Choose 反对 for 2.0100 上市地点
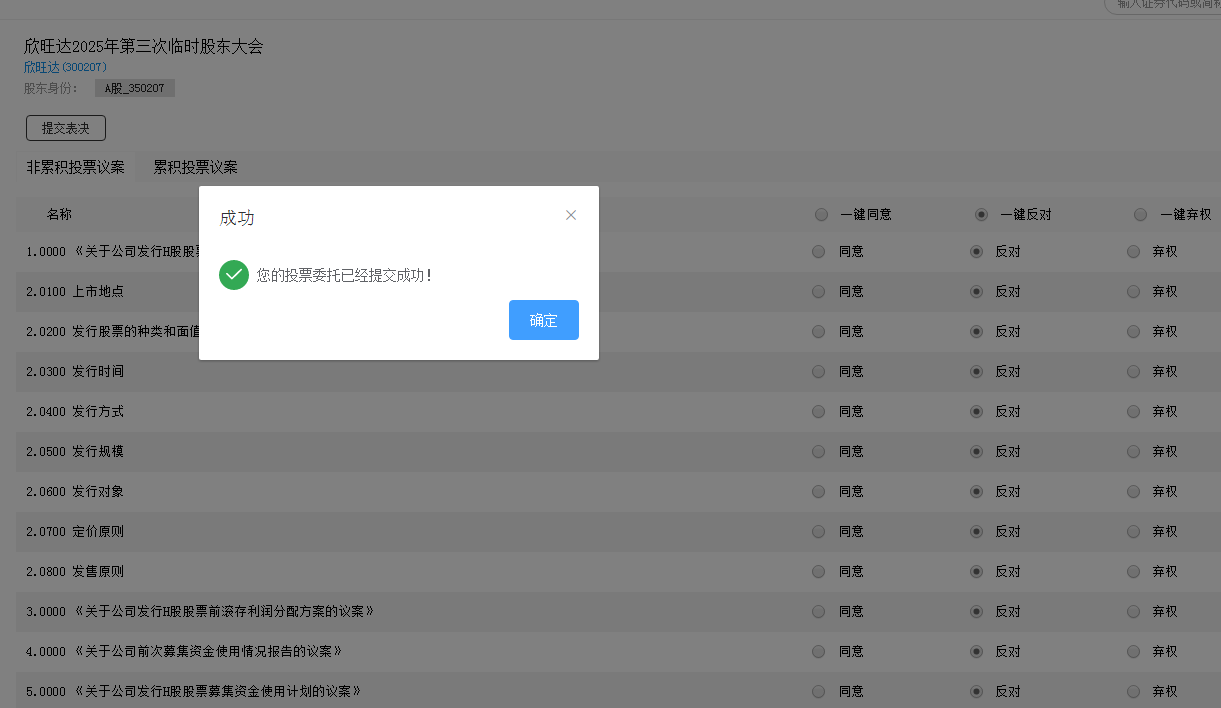The image size is (1221, 708). 976,291
